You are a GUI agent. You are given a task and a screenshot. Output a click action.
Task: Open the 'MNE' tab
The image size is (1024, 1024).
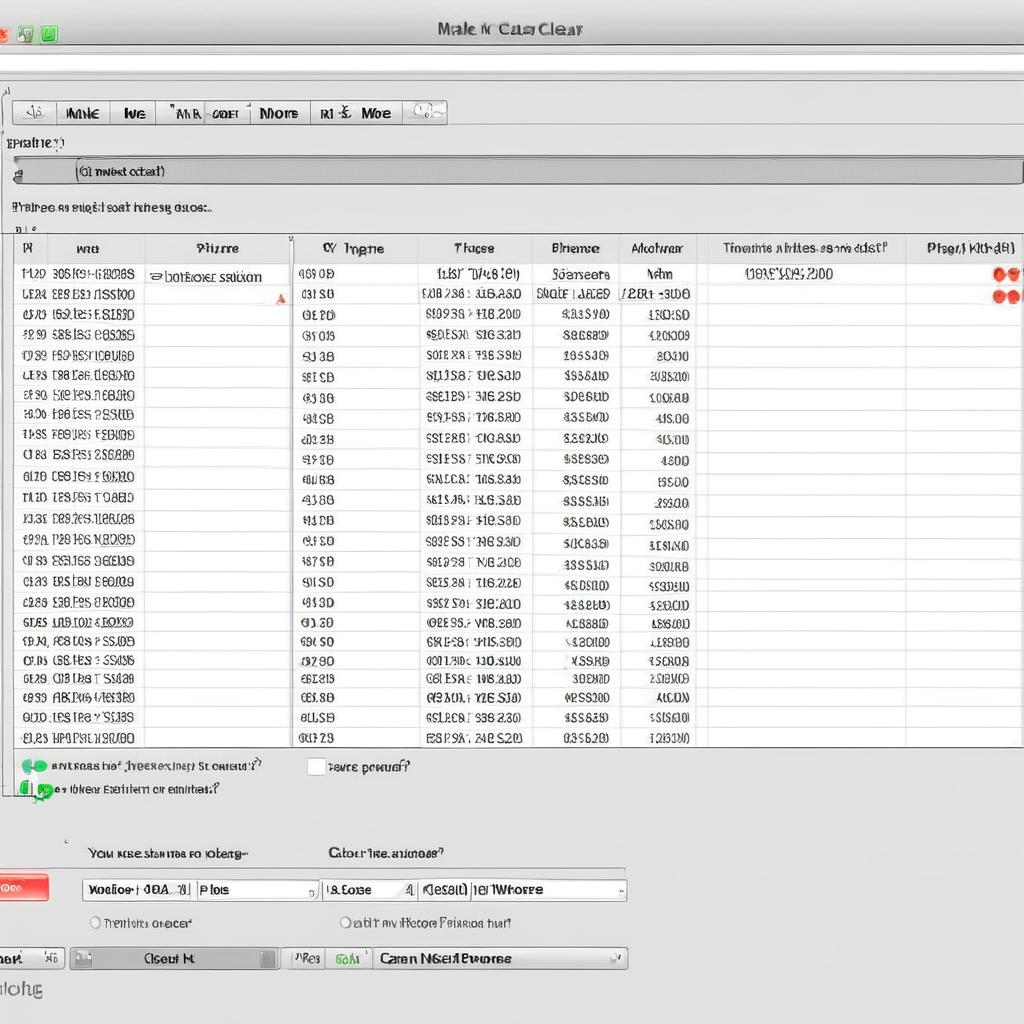point(82,113)
